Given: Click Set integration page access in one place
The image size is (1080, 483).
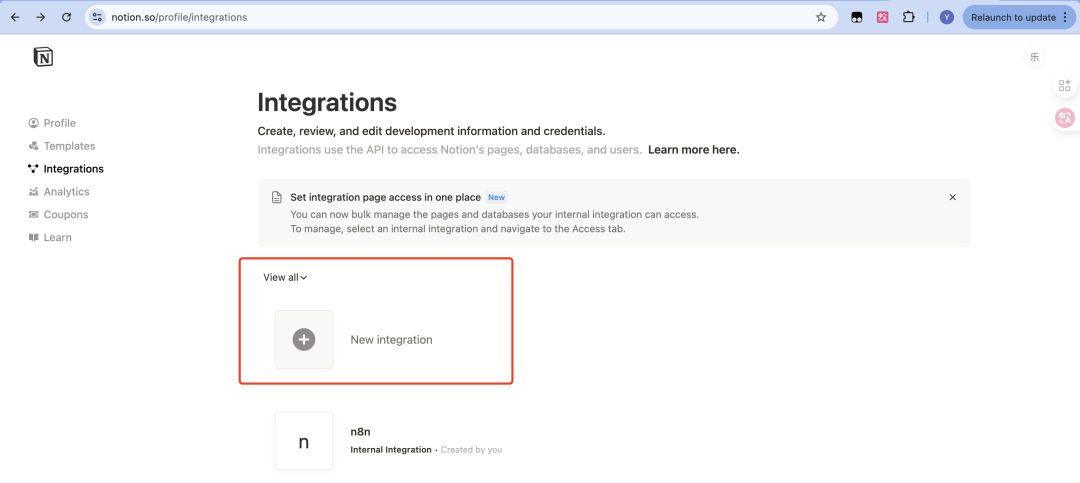Looking at the screenshot, I should pos(385,197).
